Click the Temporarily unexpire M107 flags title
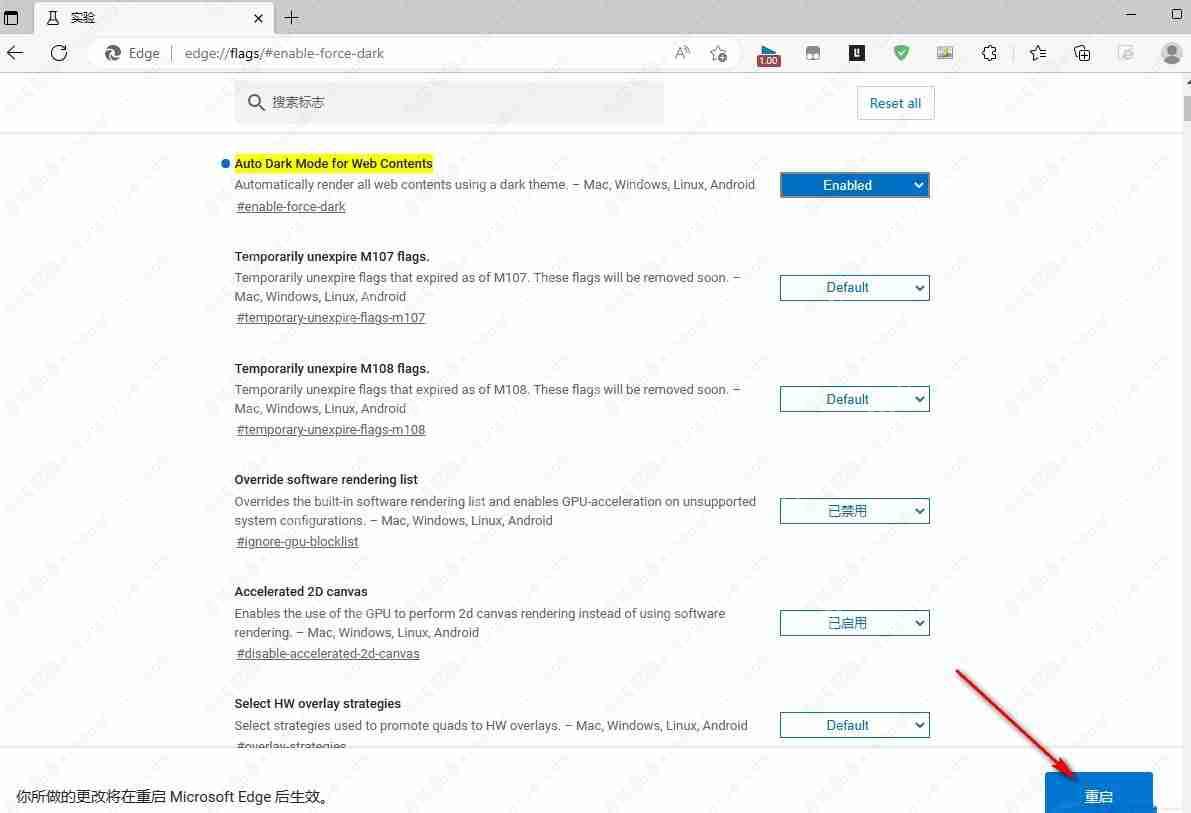 (332, 256)
